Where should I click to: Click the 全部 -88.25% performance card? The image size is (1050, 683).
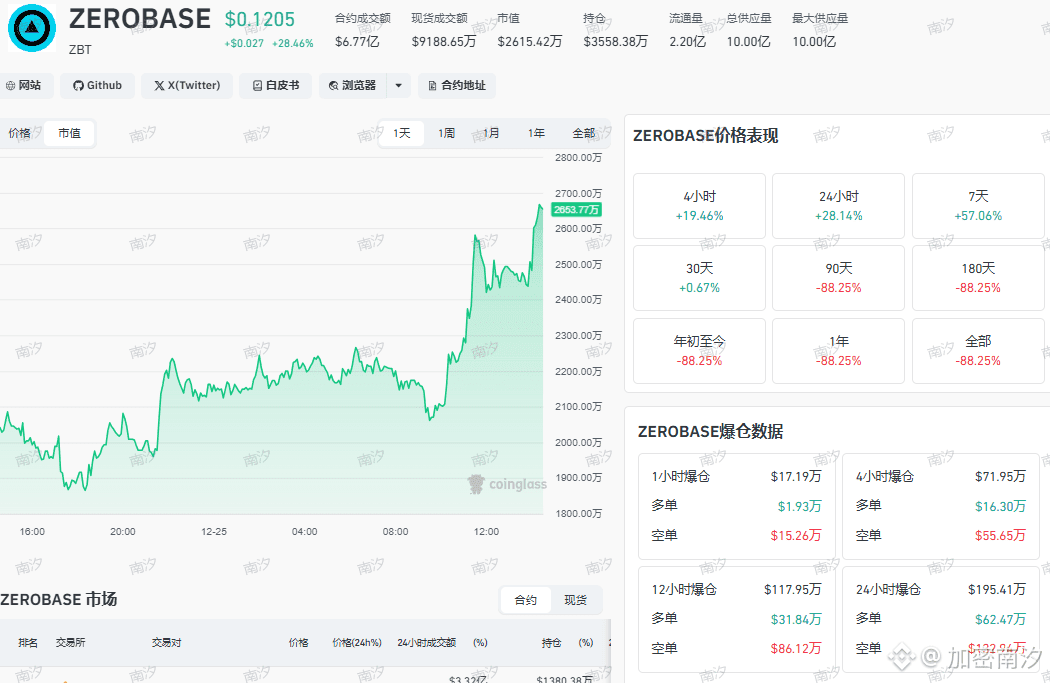pos(978,351)
